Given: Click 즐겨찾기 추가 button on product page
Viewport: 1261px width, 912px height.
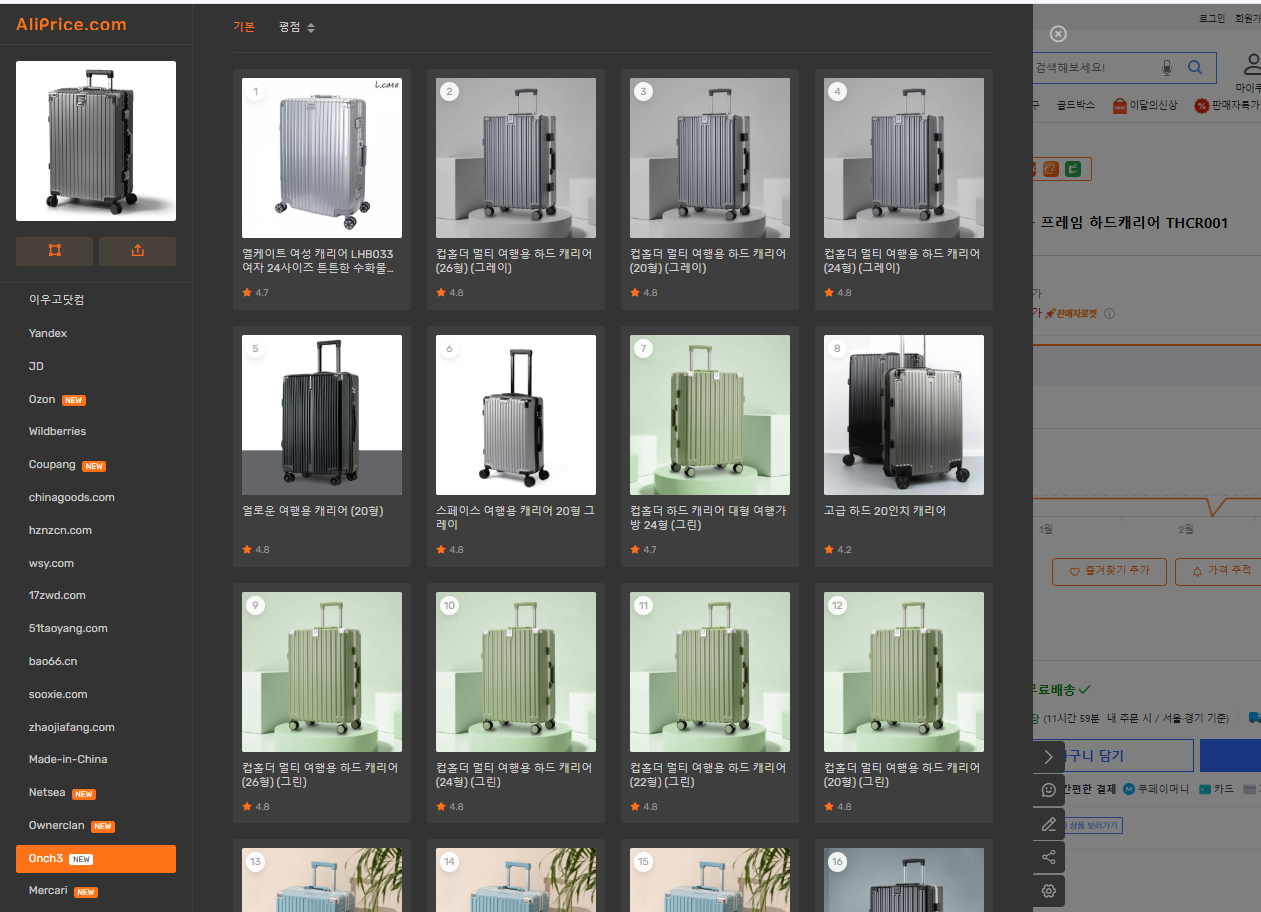Looking at the screenshot, I should (1109, 572).
